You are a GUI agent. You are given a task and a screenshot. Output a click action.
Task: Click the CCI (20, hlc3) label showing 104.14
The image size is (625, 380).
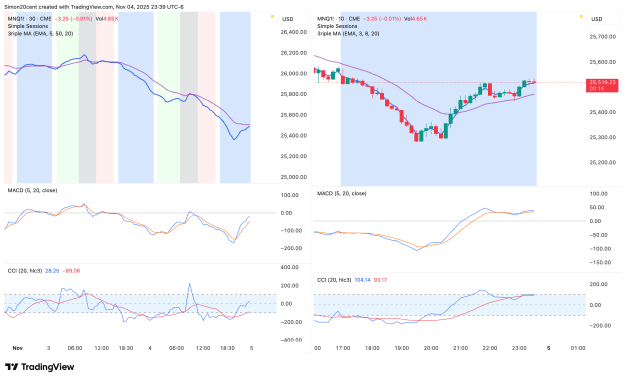[x=334, y=280]
